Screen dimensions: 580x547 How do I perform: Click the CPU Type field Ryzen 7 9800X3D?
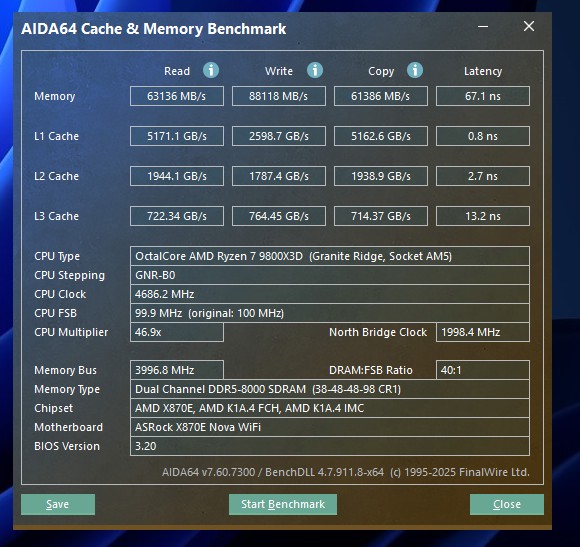(x=330, y=256)
